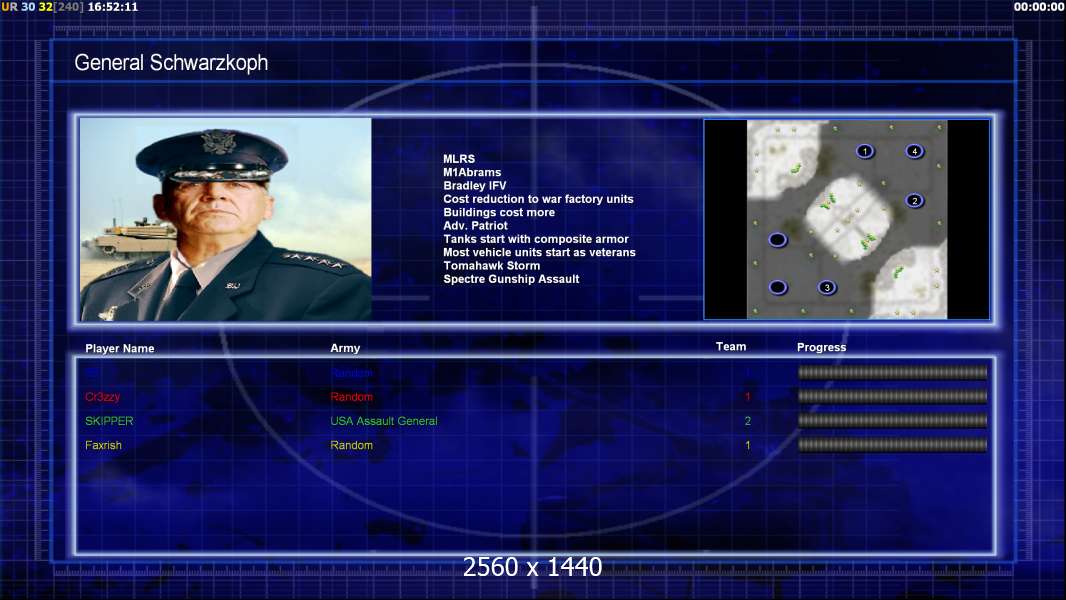The height and width of the screenshot is (600, 1066).
Task: Select start position marker 3 on the map
Action: 827,287
